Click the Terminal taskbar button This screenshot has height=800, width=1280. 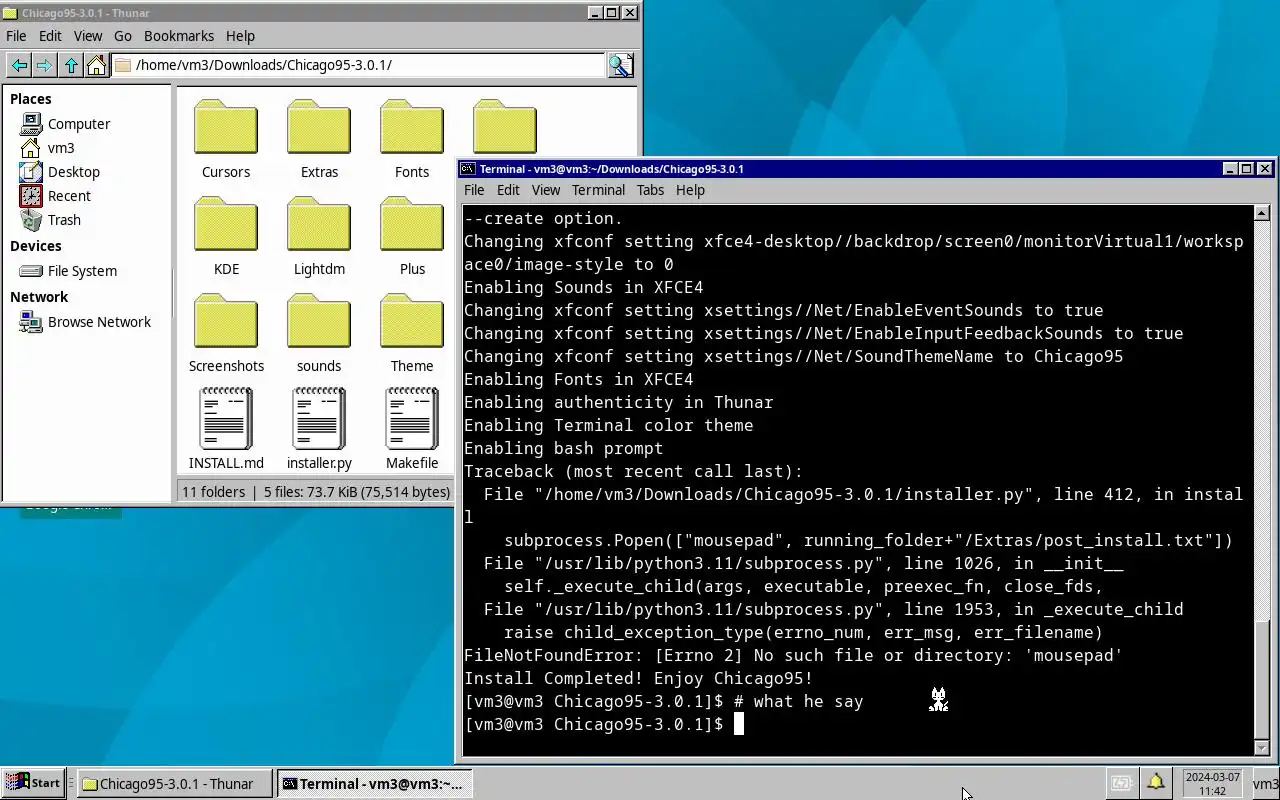click(374, 783)
